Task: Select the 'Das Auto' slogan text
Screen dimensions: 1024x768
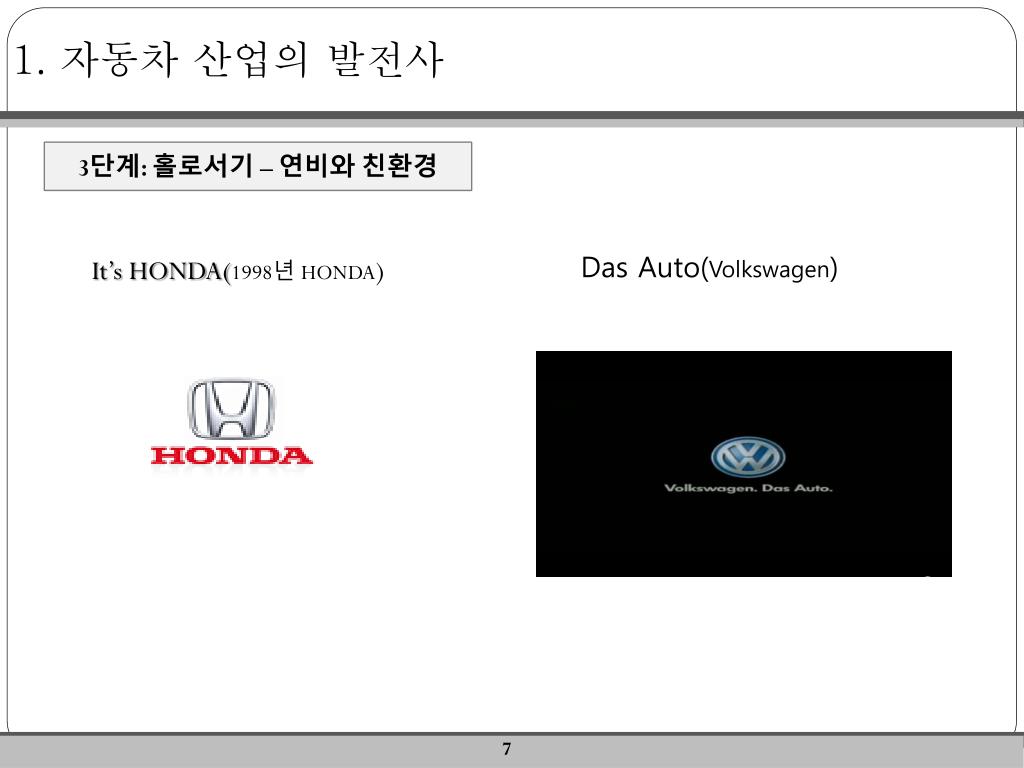Action: pos(640,267)
